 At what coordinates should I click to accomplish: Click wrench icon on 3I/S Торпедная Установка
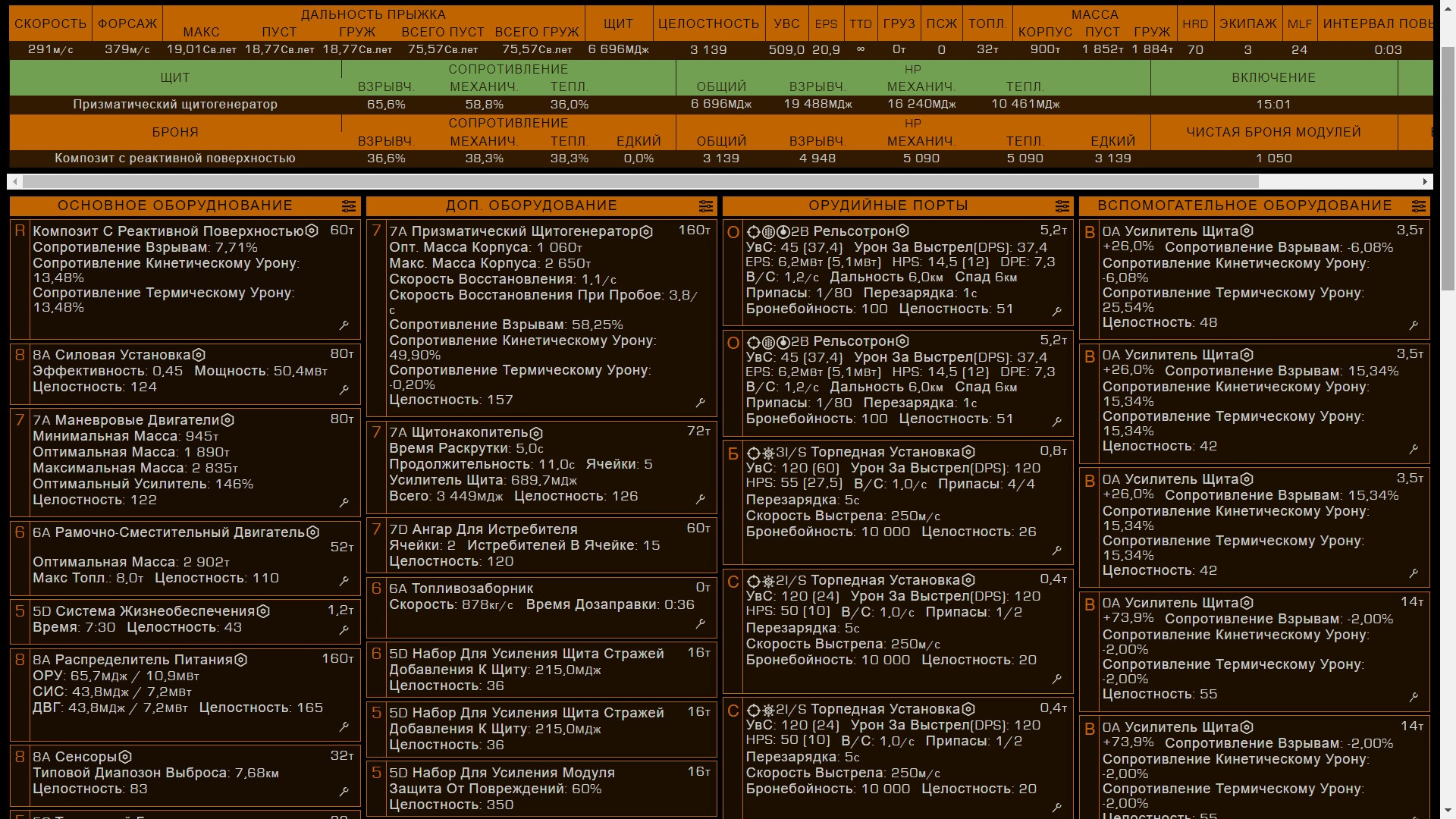click(x=1057, y=550)
